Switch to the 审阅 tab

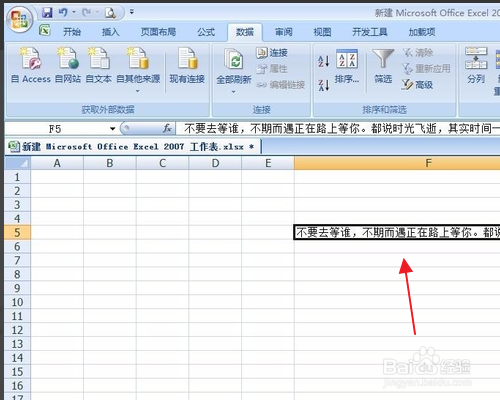[x=284, y=32]
